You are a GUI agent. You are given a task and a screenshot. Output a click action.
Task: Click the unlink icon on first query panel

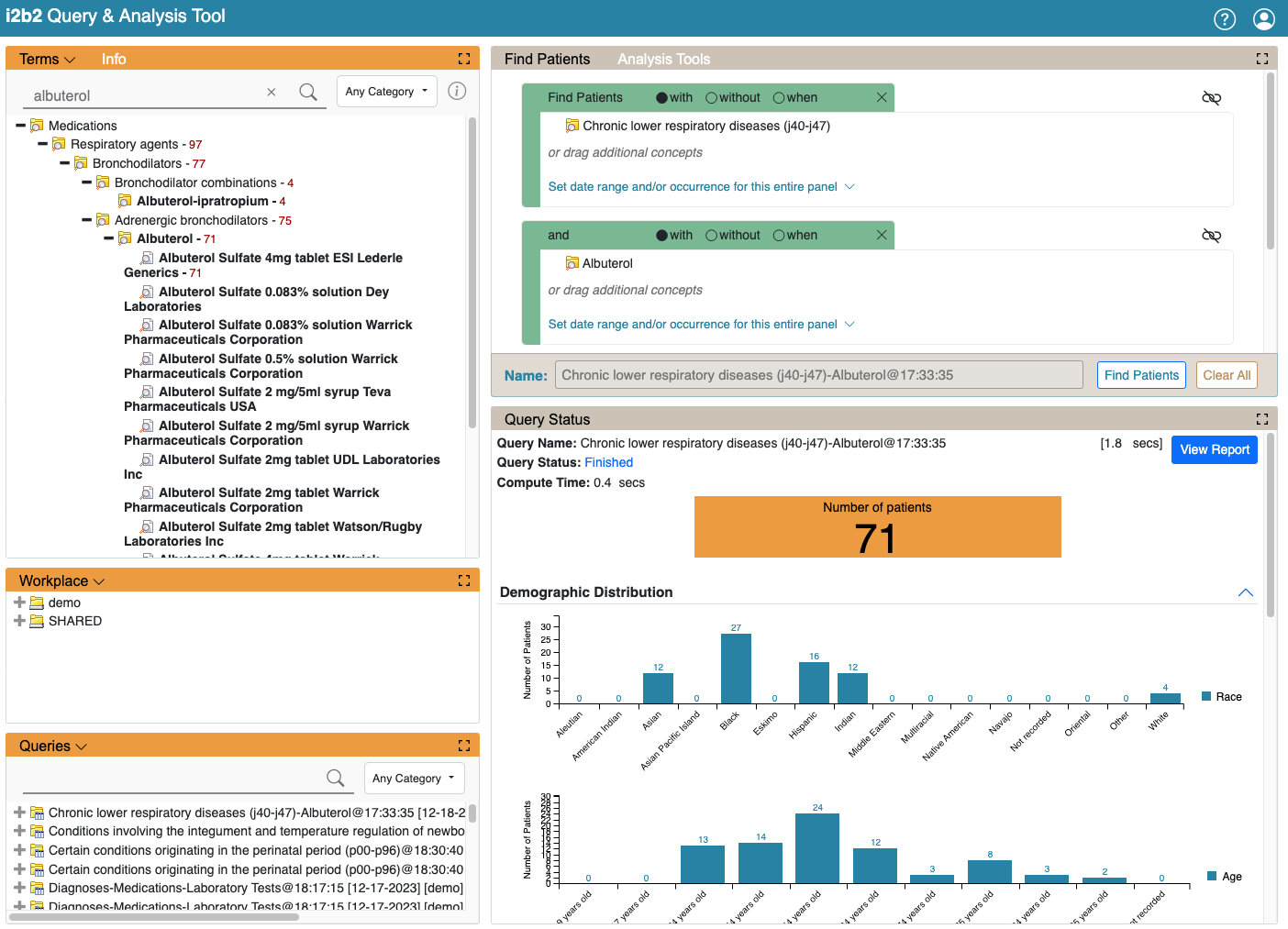[1211, 98]
